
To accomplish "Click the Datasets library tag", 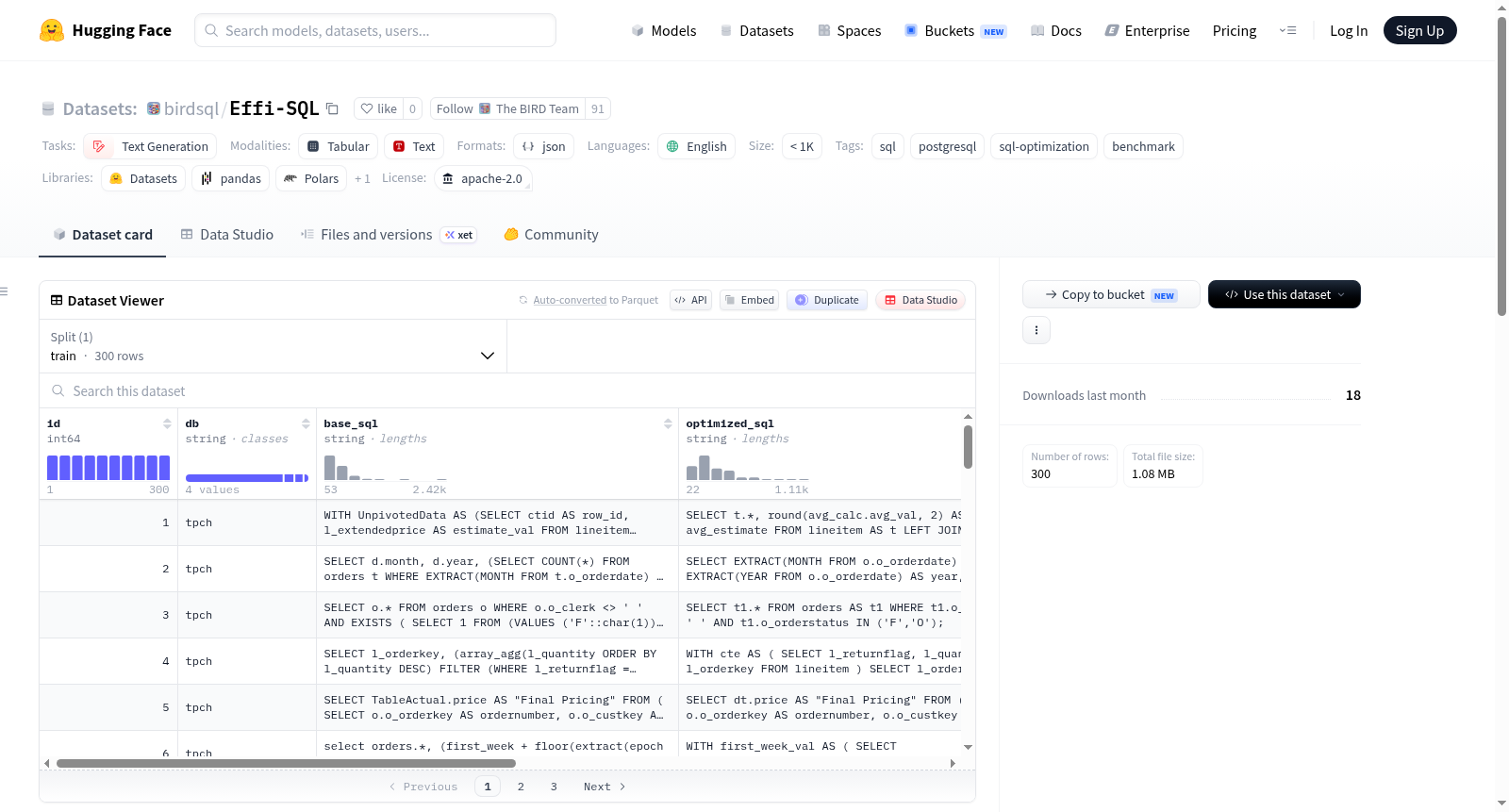I will pyautogui.click(x=143, y=178).
